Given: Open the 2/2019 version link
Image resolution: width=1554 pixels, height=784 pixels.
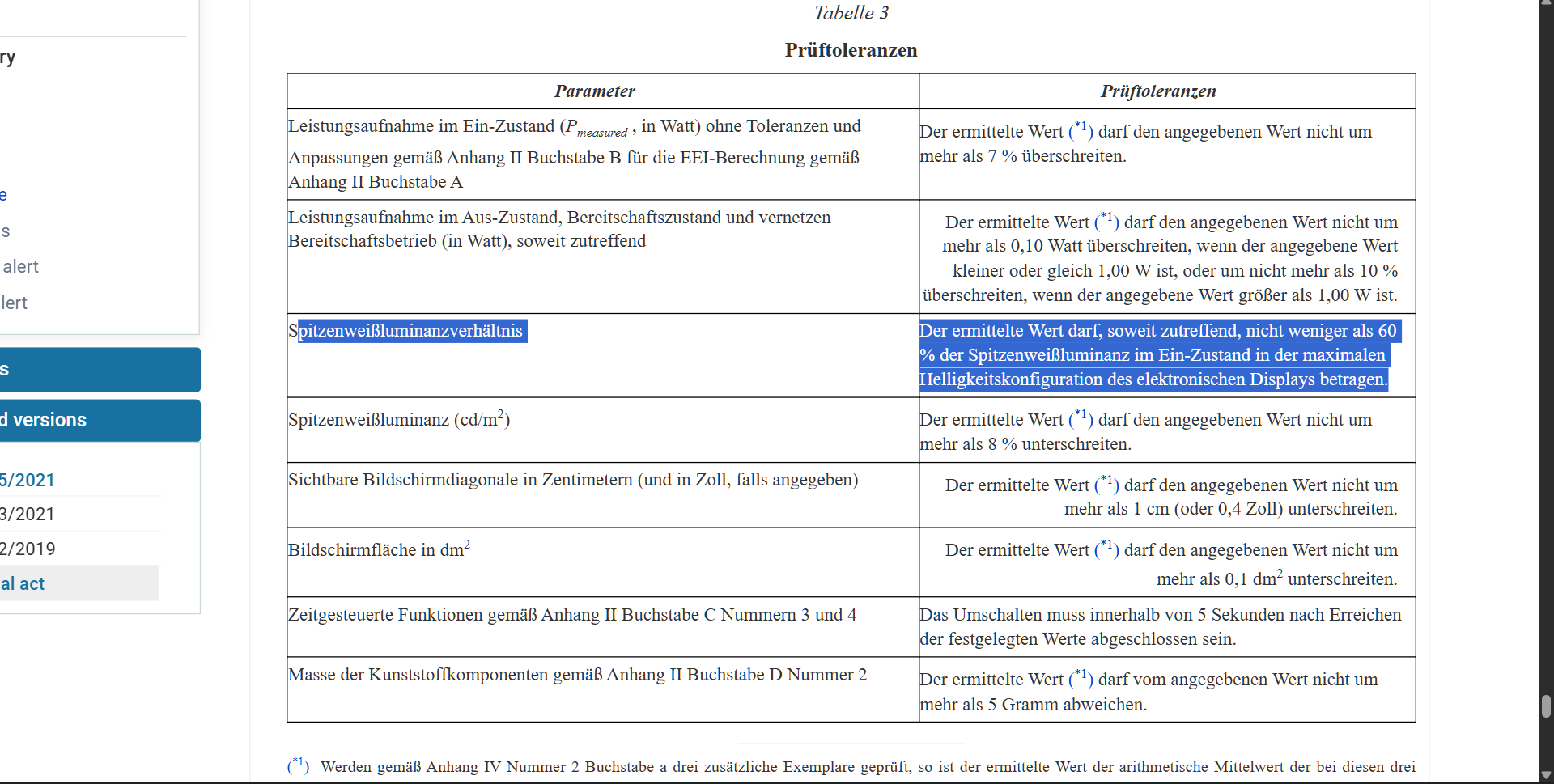Looking at the screenshot, I should (28, 549).
